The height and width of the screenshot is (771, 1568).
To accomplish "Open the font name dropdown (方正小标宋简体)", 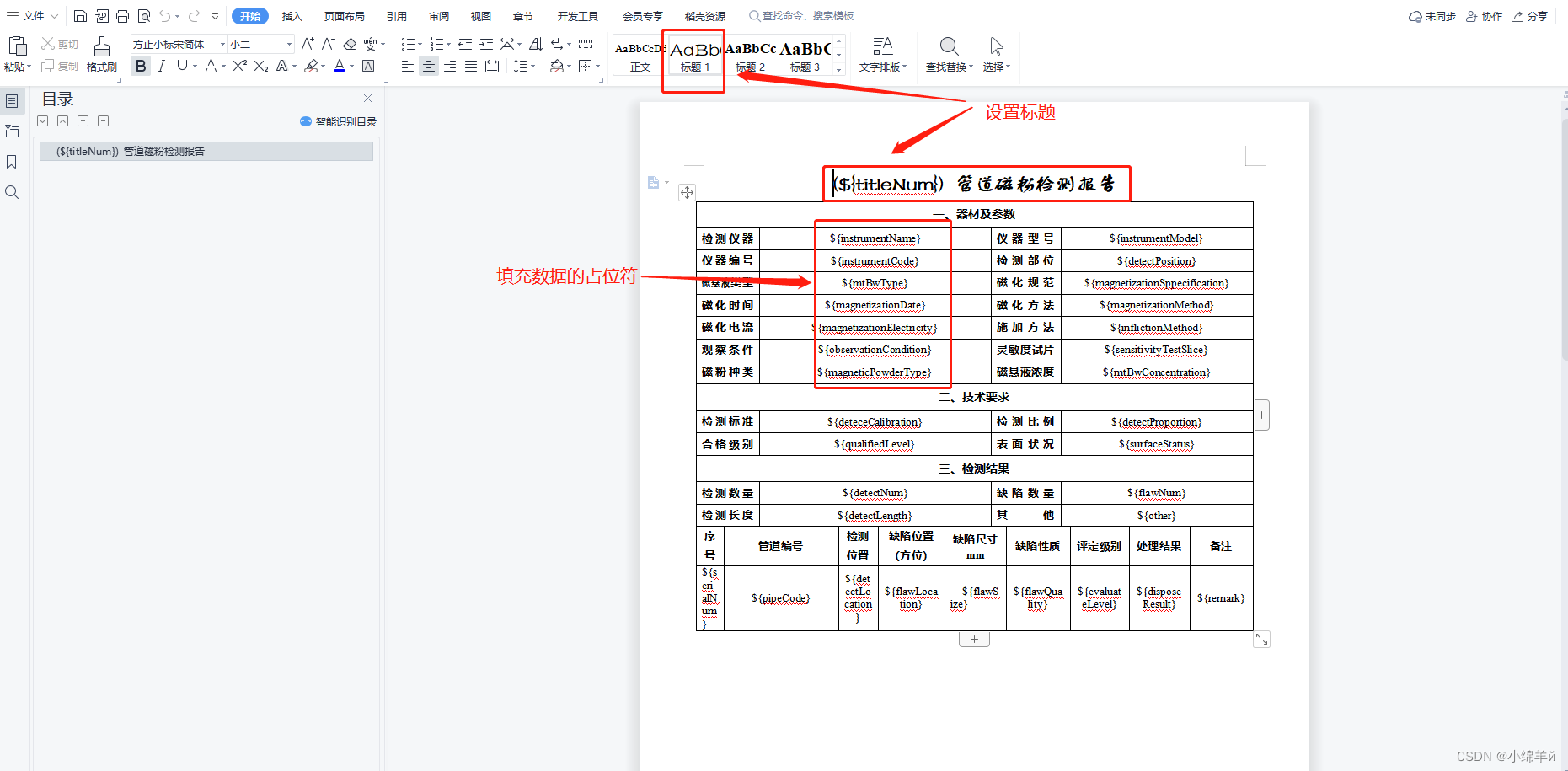I will [222, 44].
